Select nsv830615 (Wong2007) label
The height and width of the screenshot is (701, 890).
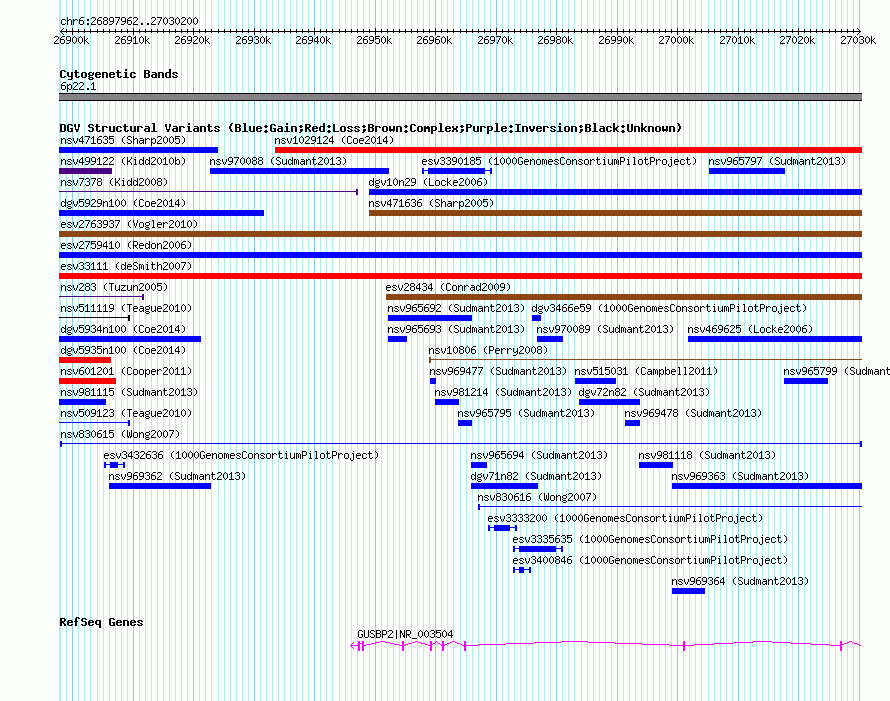(120, 434)
